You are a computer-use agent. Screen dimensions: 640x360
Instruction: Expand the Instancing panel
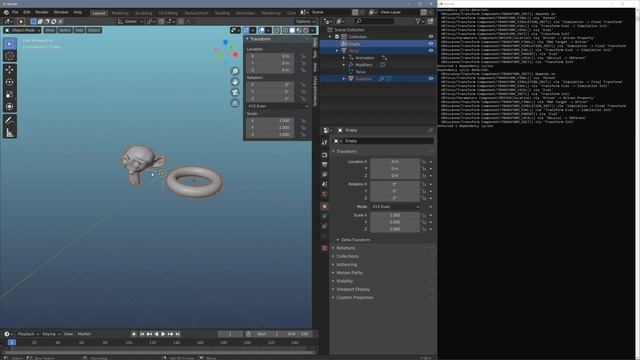coord(347,264)
